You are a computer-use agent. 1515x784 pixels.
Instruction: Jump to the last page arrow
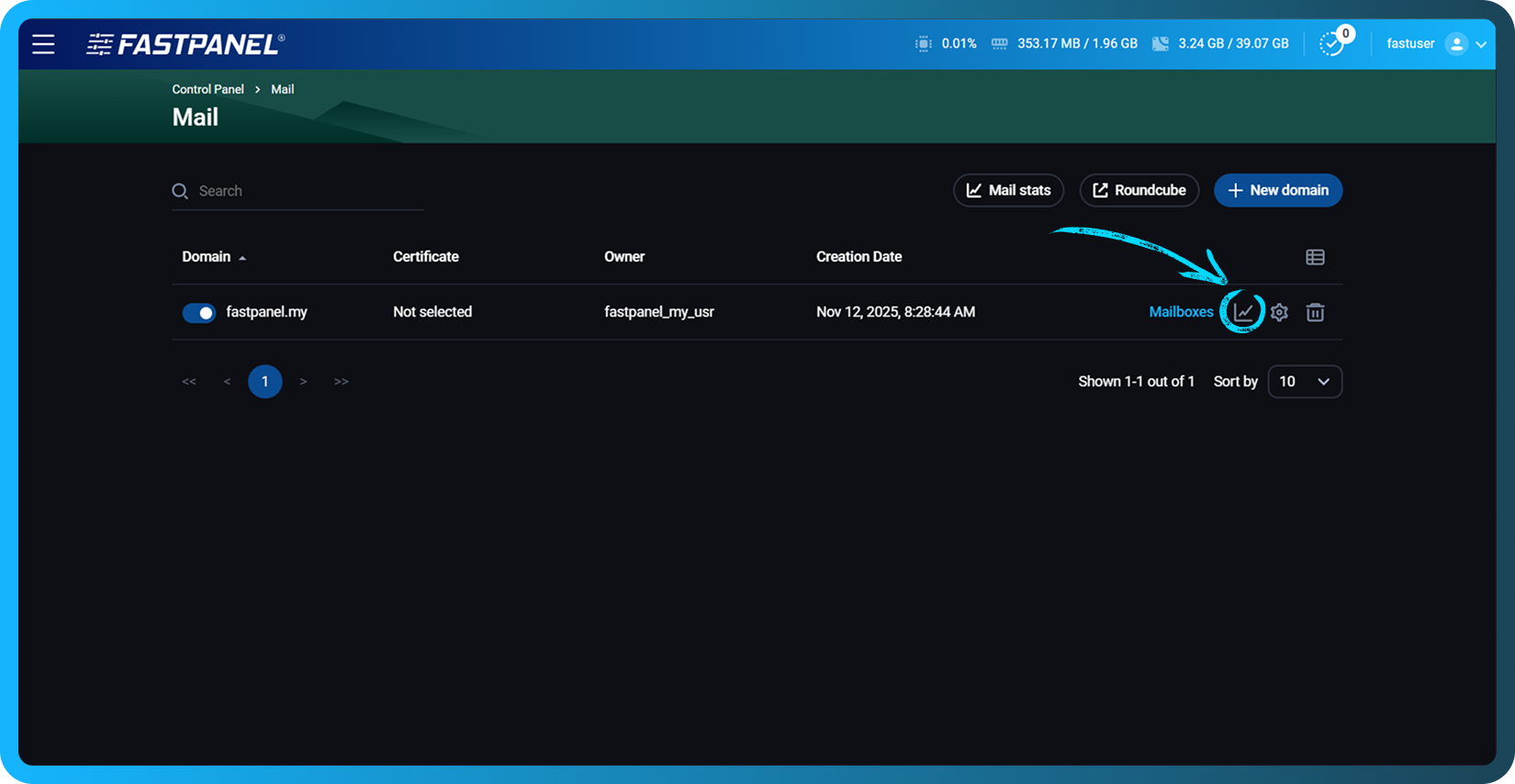(341, 382)
